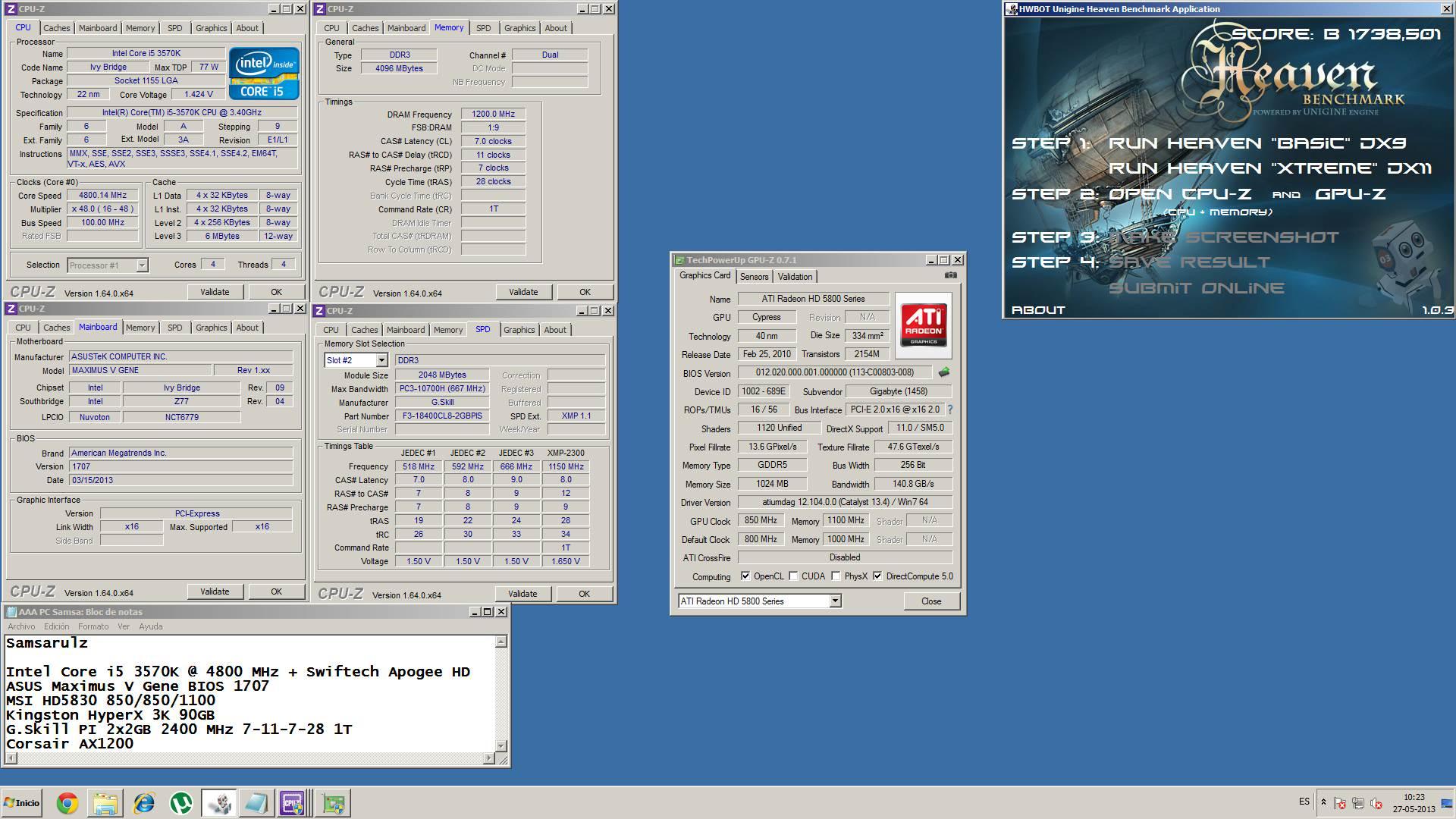This screenshot has height=819, width=1456.
Task: Open the ATI Radeon HD 5800 Series dropdown
Action: (x=835, y=601)
